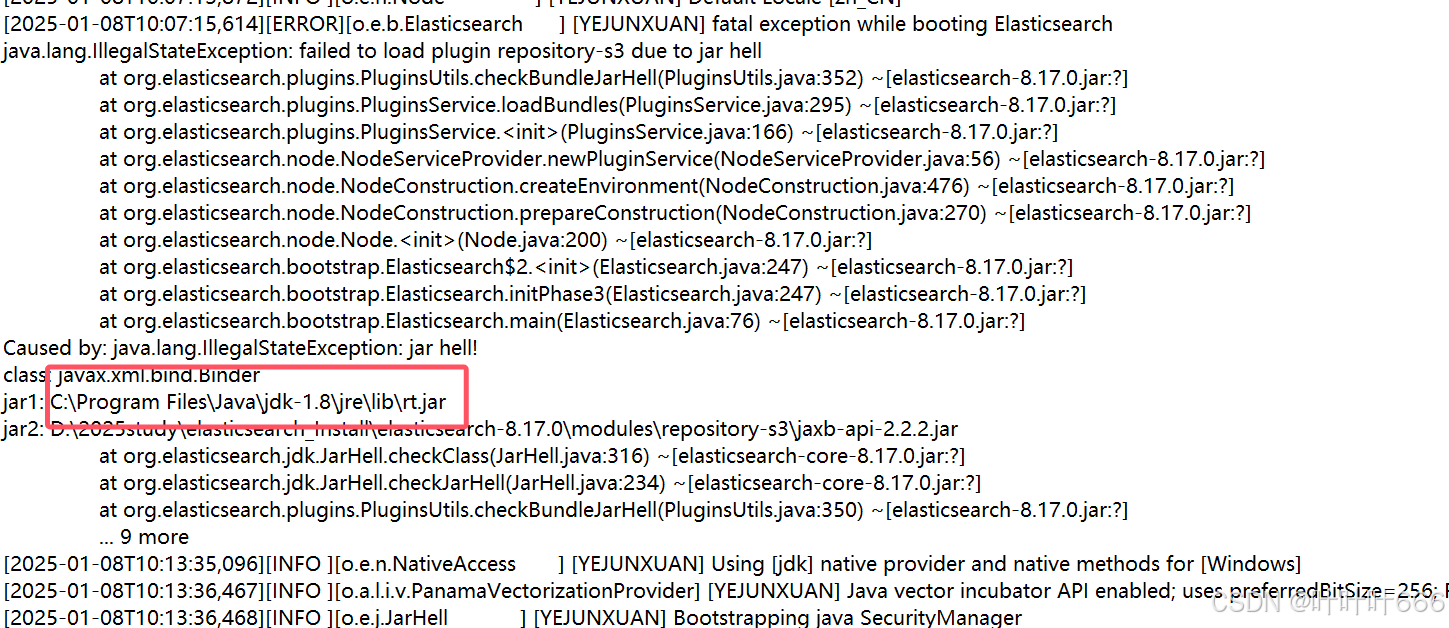Click the Elasticsearch.main(Elasticsearch.java:76) line

click(x=562, y=320)
